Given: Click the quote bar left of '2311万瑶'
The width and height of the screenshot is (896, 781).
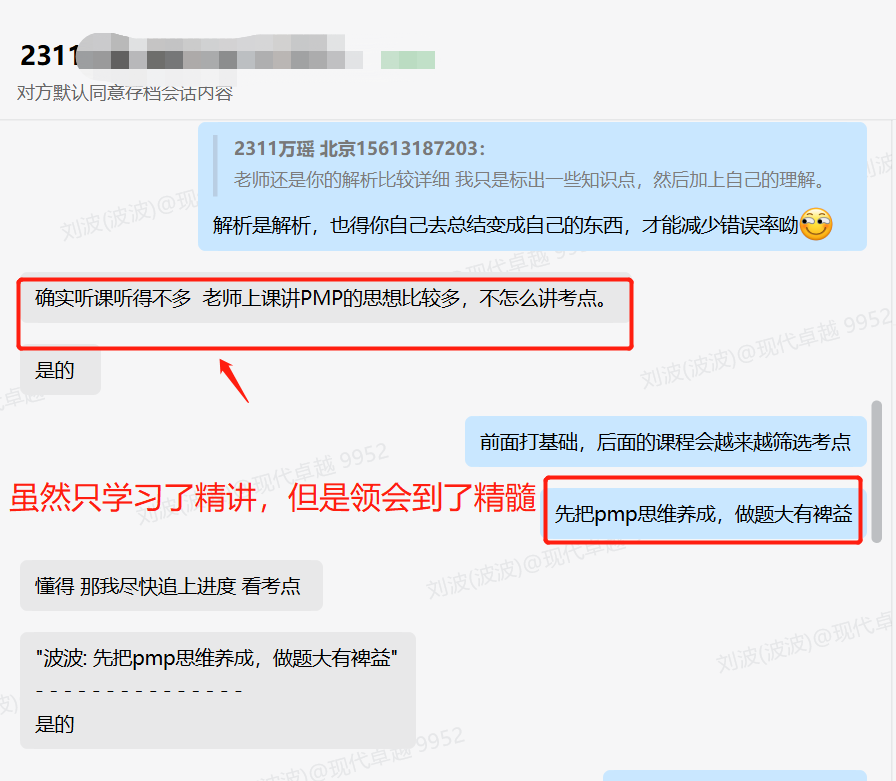Looking at the screenshot, I should pos(215,166).
